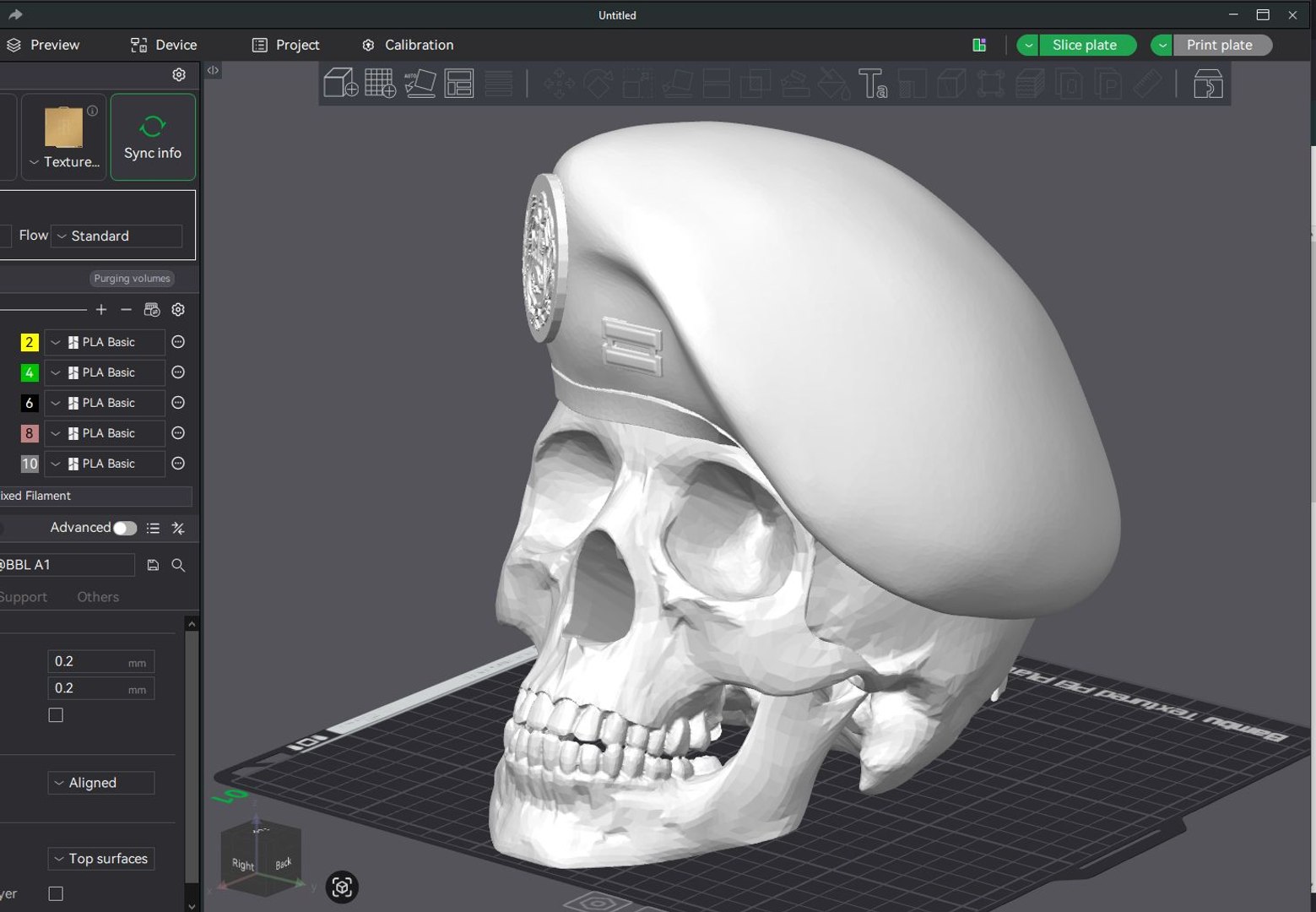1316x912 pixels.
Task: Open the Aligned dropdown
Action: point(101,783)
